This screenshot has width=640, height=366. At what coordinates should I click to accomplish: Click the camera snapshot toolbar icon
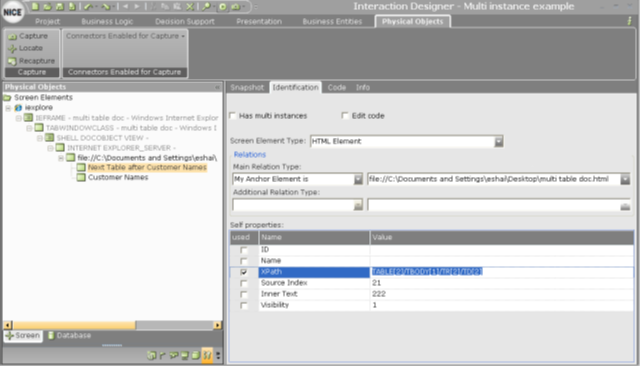pyautogui.click(x=236, y=7)
